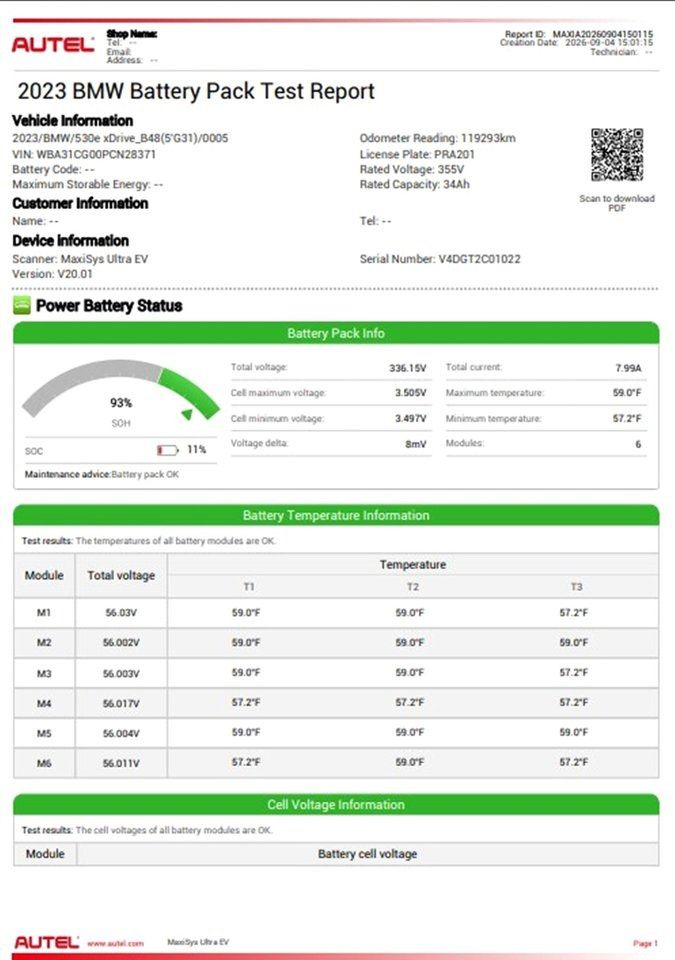Click the Page 1 footer label
The width and height of the screenshot is (675, 960).
pyautogui.click(x=646, y=943)
